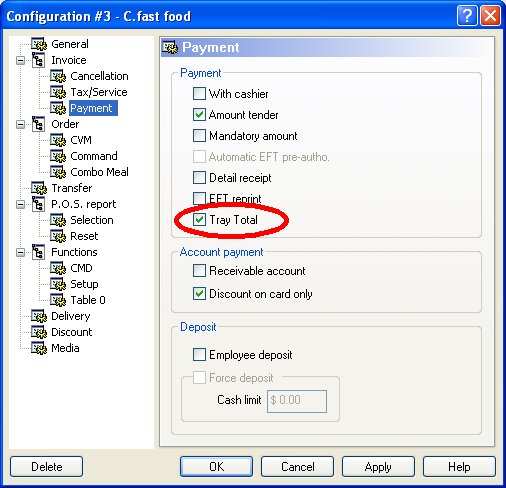
Task: Click the Apply button
Action: [x=378, y=467]
